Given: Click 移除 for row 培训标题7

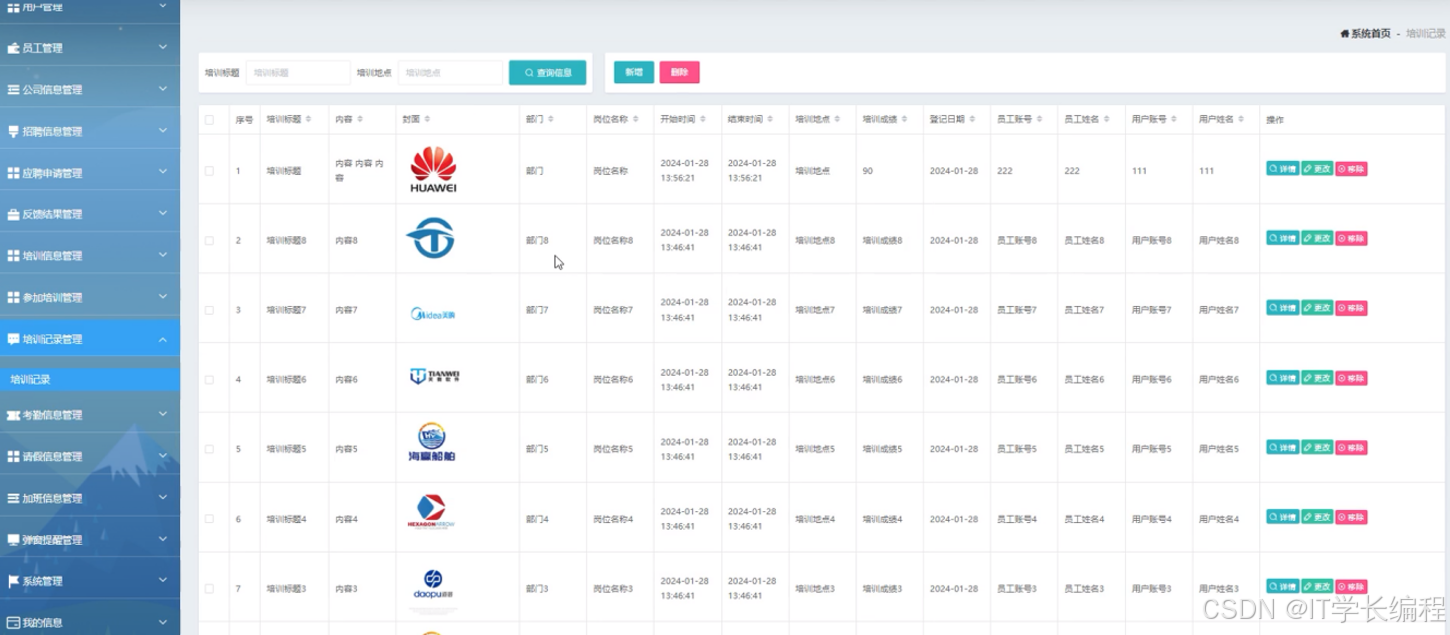Looking at the screenshot, I should (x=1351, y=308).
